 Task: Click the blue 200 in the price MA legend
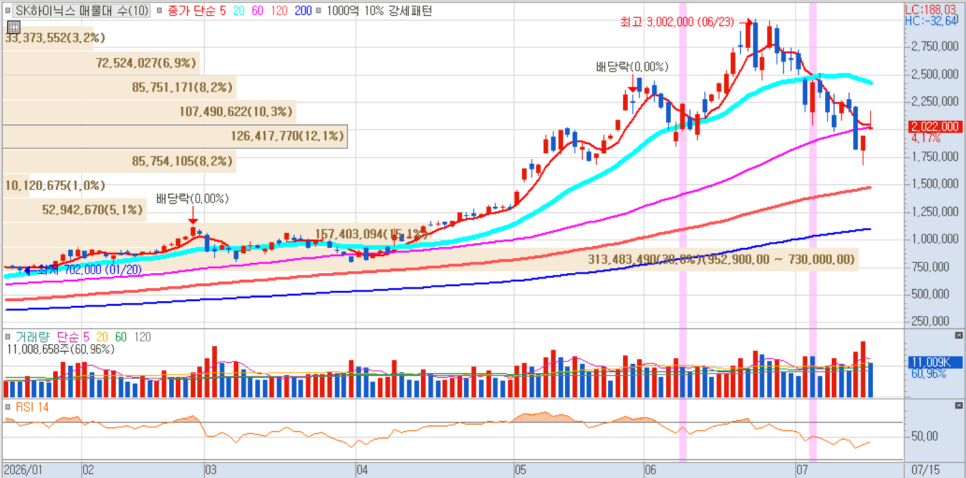click(302, 10)
